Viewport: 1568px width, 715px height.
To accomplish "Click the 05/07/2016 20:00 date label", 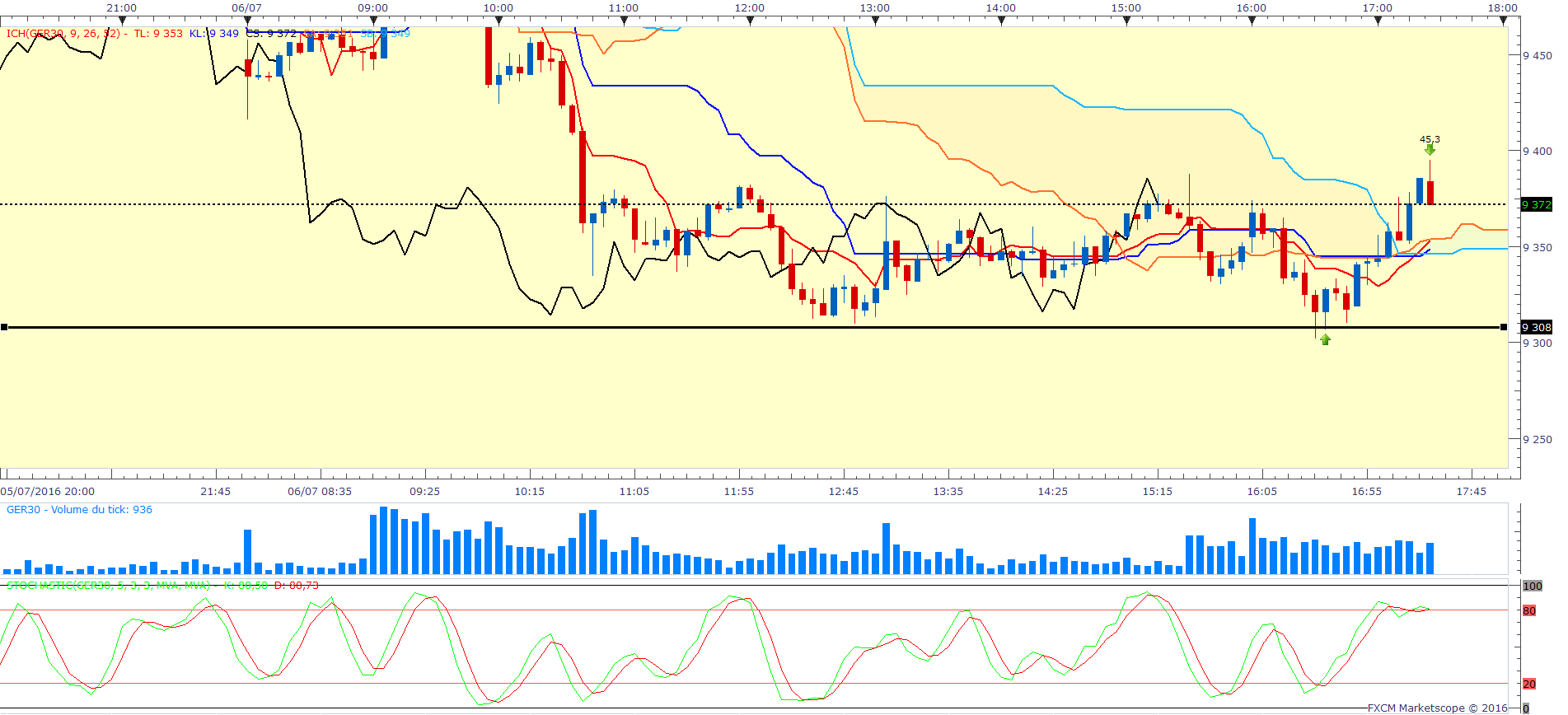I will coord(47,492).
